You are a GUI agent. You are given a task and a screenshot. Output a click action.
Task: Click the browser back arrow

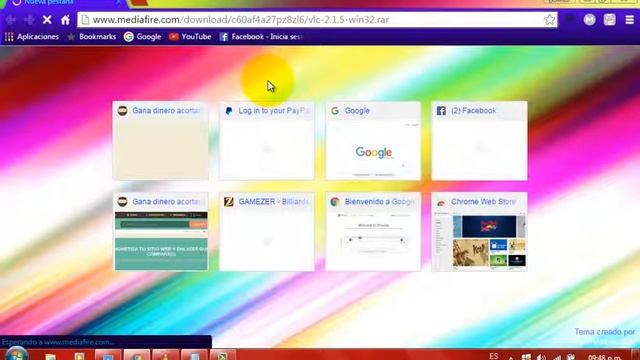click(x=11, y=20)
